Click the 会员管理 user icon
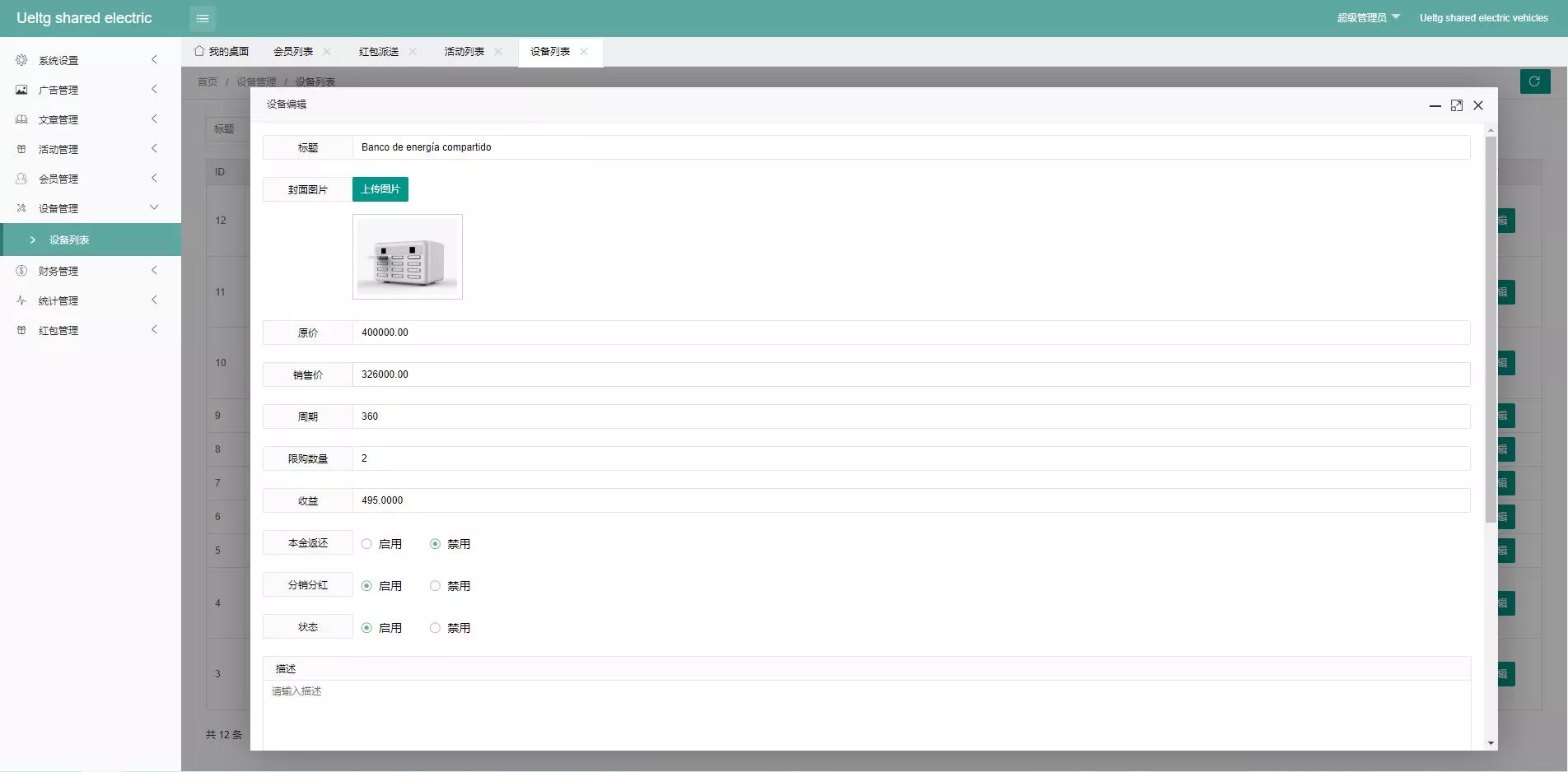Image resolution: width=1568 pixels, height=772 pixels. tap(21, 179)
